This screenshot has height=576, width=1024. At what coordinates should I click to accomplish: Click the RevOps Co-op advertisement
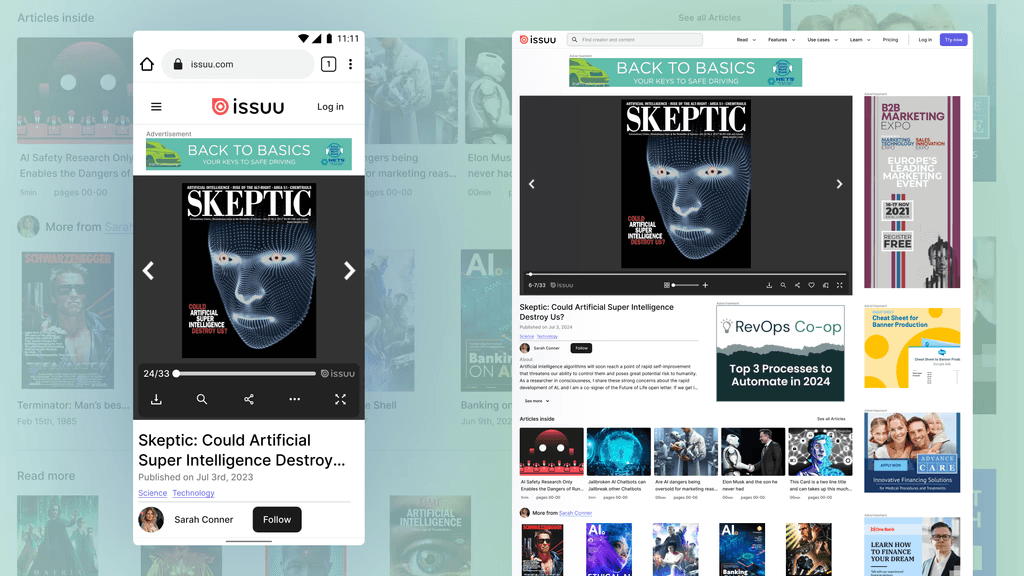tap(780, 353)
